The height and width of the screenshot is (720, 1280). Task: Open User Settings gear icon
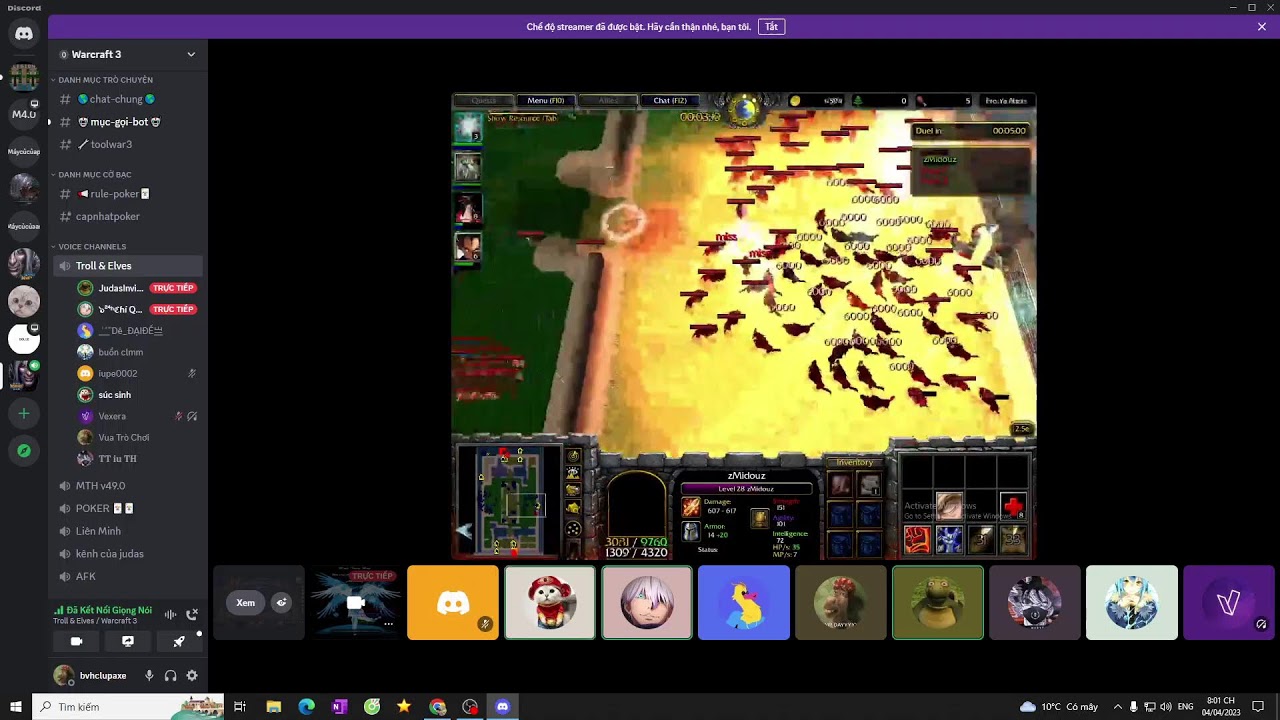[x=192, y=676]
